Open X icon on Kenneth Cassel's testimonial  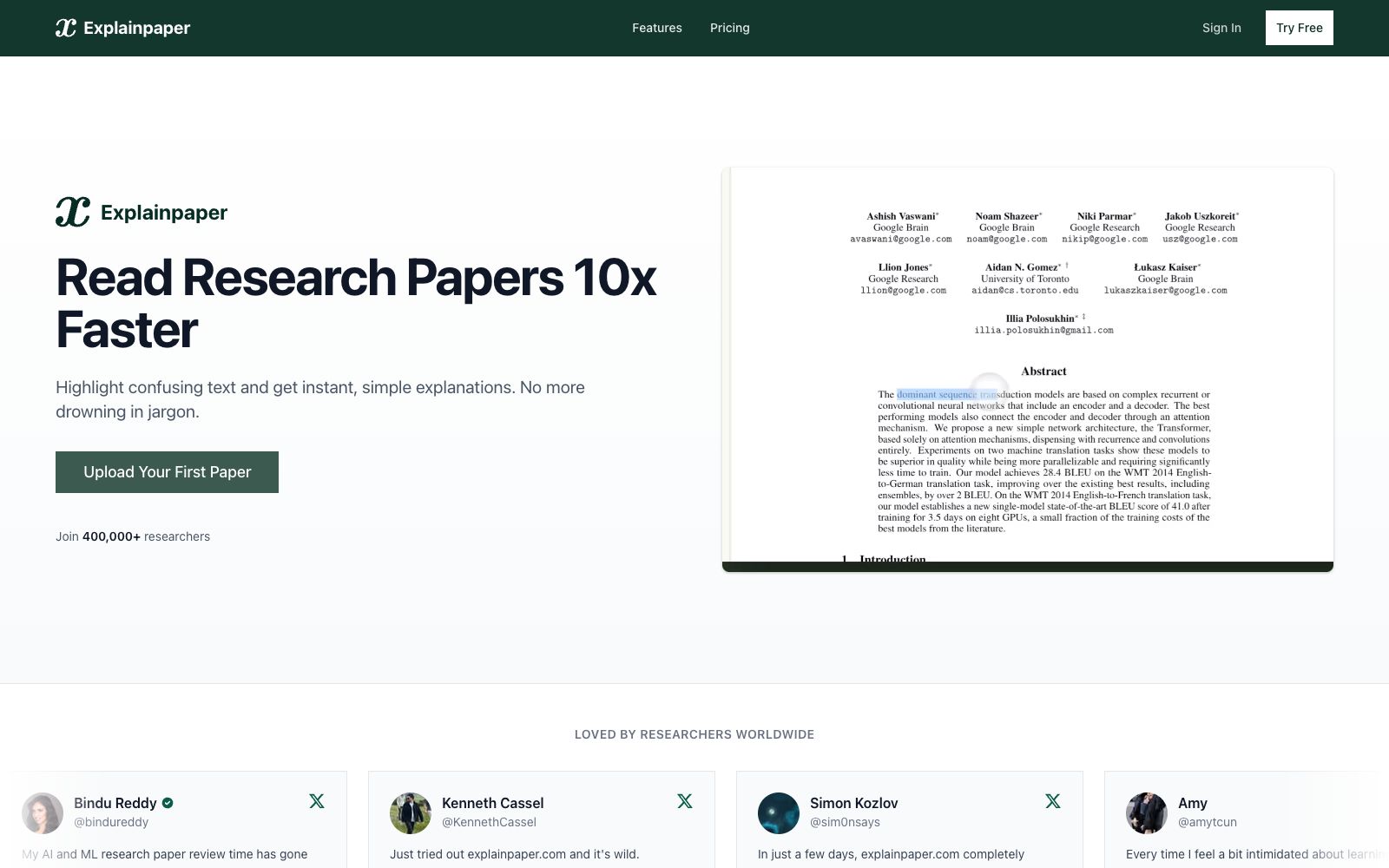tap(685, 801)
